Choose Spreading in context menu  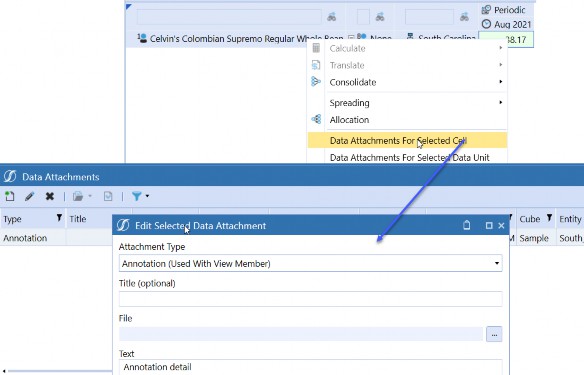[407, 103]
